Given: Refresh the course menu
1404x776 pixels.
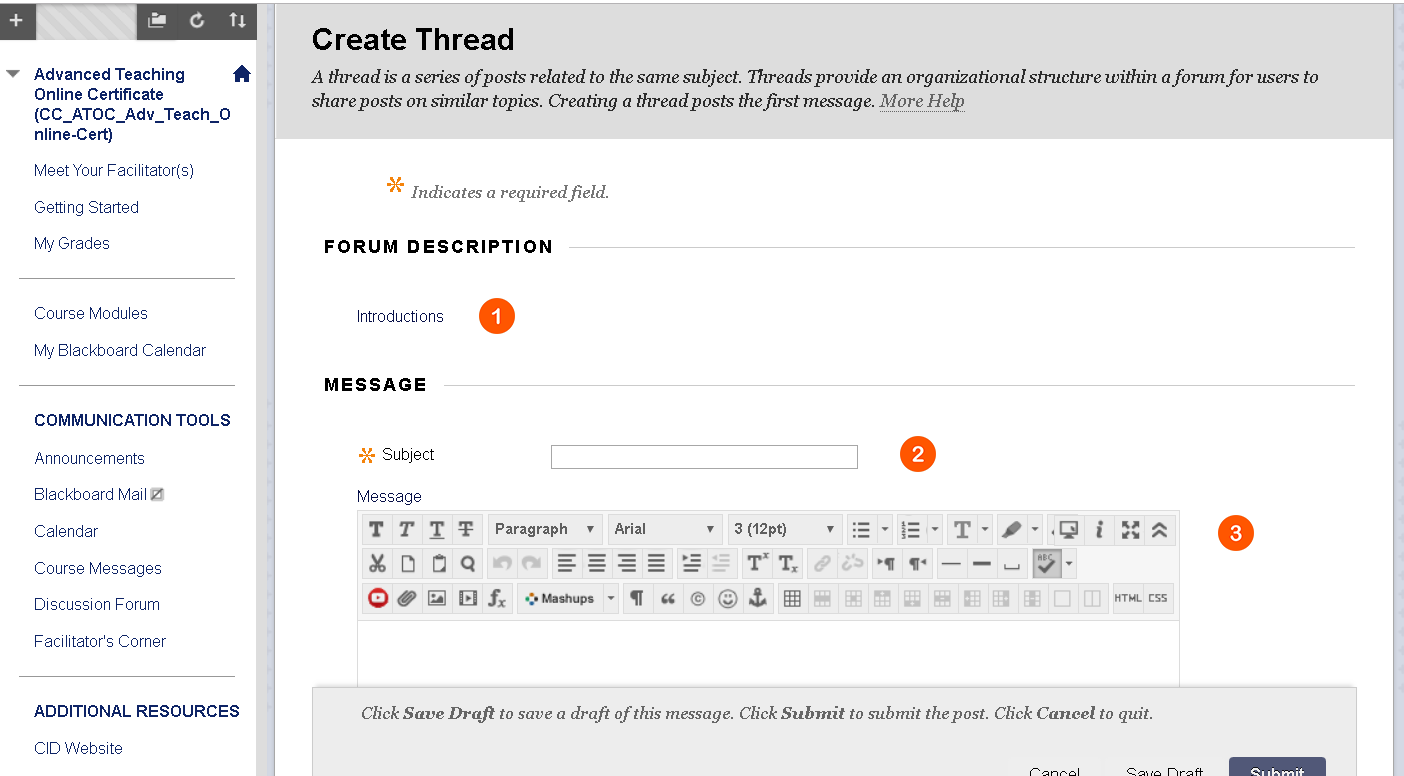Looking at the screenshot, I should pyautogui.click(x=197, y=20).
